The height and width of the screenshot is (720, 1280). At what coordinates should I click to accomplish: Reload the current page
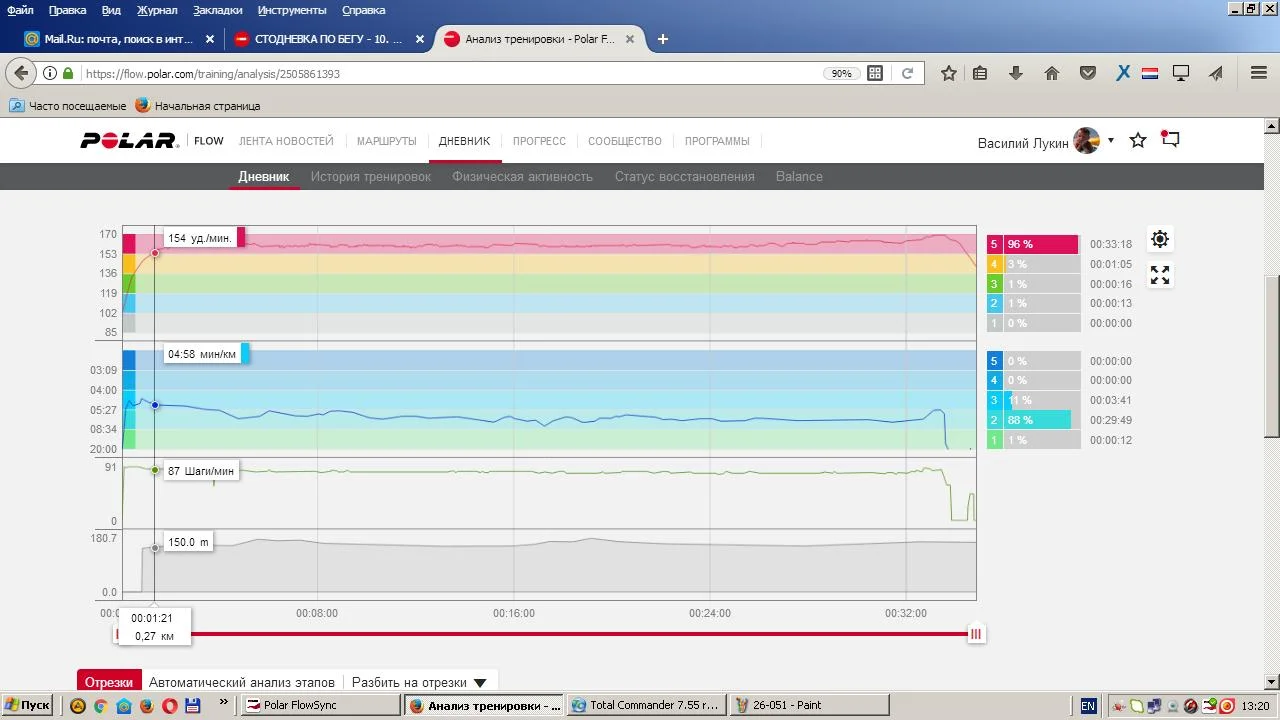pos(907,73)
